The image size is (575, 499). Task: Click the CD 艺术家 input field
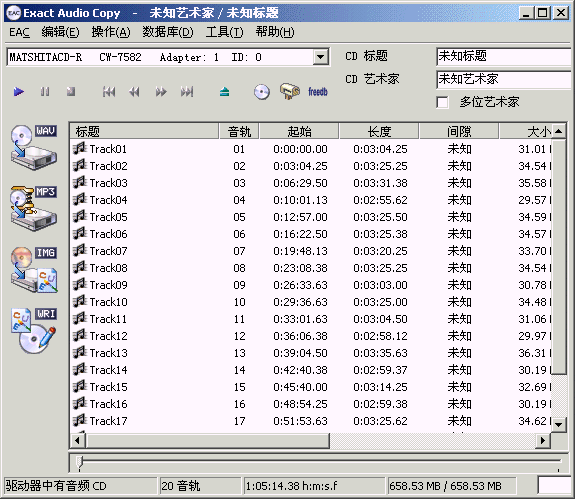[504, 79]
